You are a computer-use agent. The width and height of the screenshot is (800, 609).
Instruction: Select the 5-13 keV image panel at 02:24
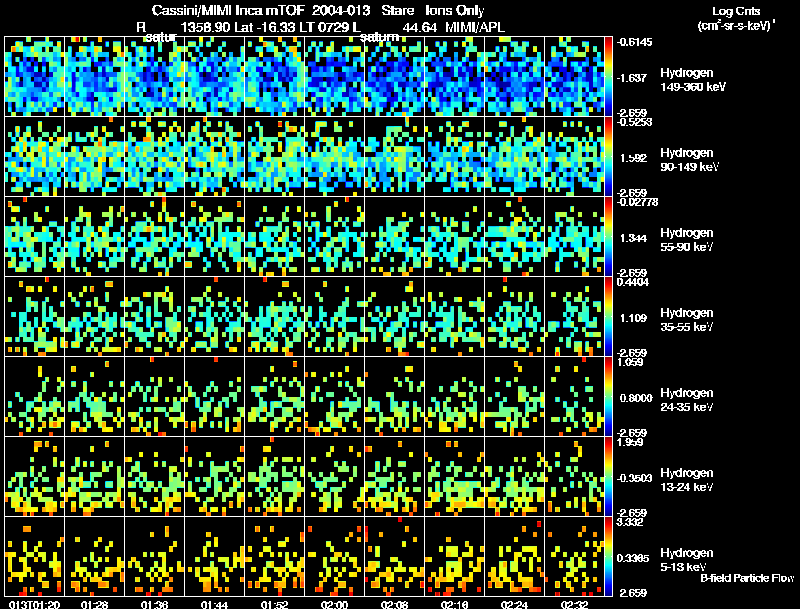(x=514, y=557)
